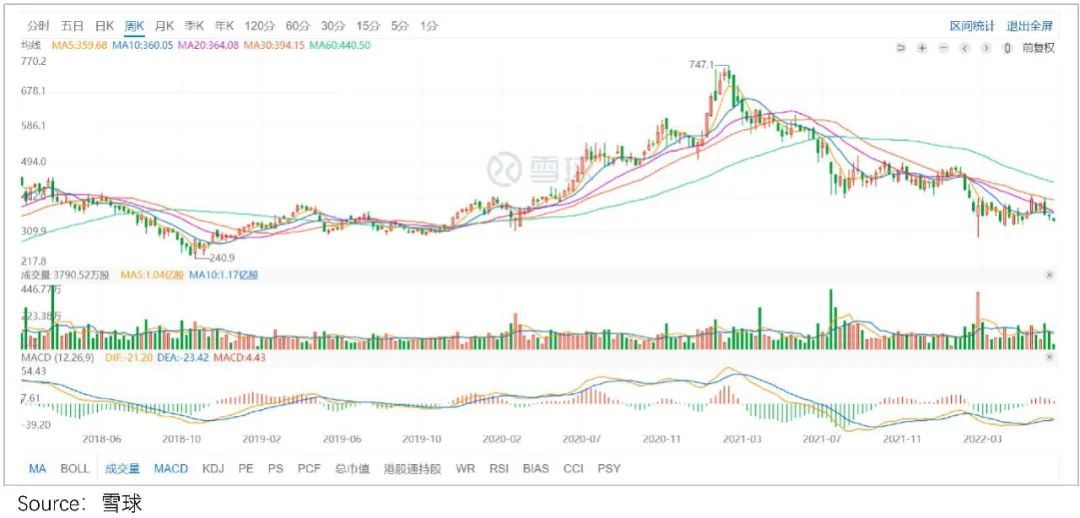Open the 前复权 adjustment dropdown
This screenshot has width=1080, height=518.
(1038, 47)
